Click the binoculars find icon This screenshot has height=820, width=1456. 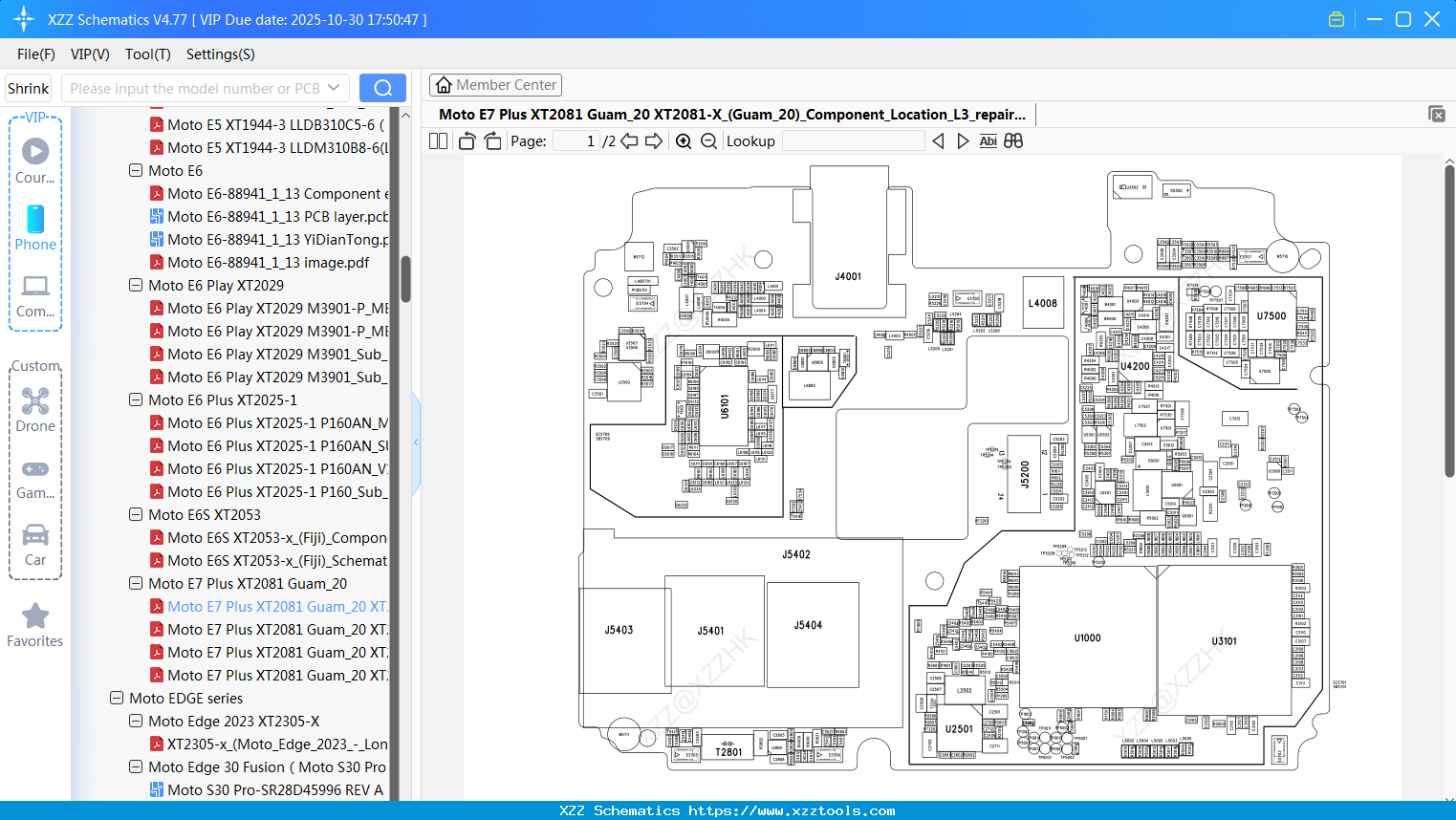coord(1013,141)
